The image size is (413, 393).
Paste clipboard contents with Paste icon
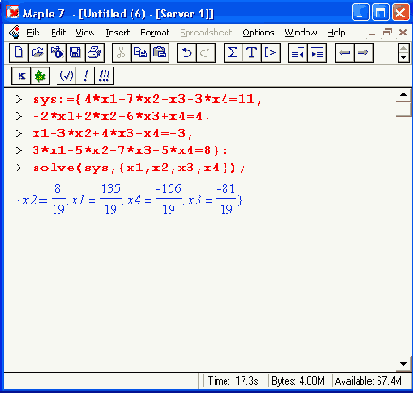(160, 53)
